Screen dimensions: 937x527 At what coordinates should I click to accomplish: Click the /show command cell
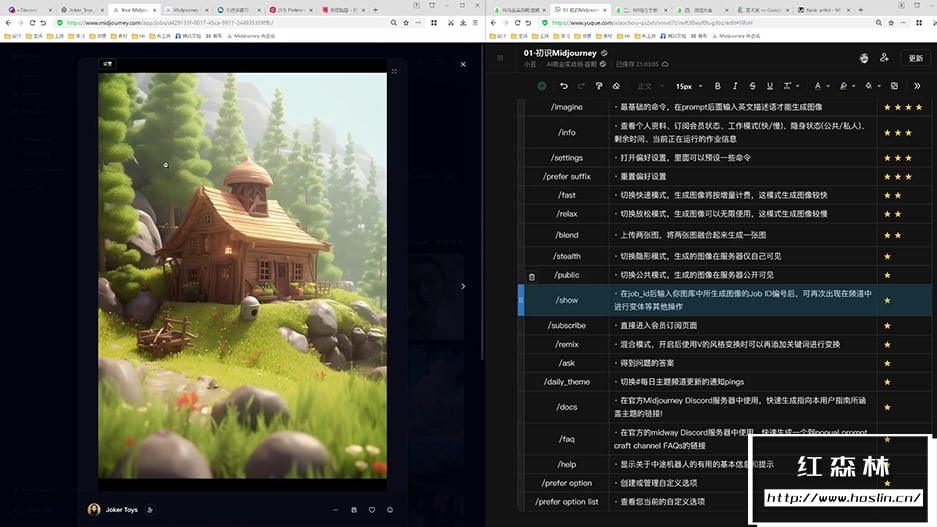[567, 300]
